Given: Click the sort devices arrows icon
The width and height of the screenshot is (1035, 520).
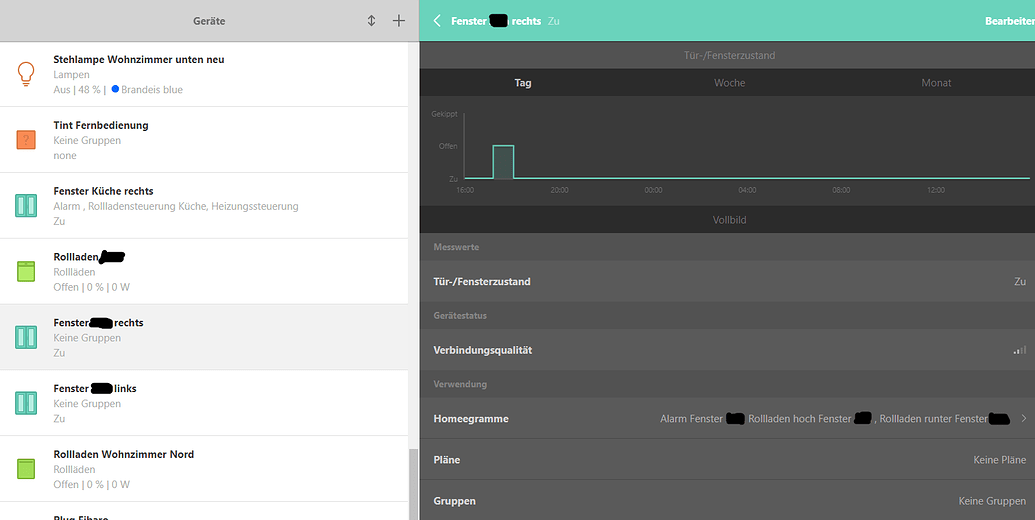Looking at the screenshot, I should coord(372,21).
